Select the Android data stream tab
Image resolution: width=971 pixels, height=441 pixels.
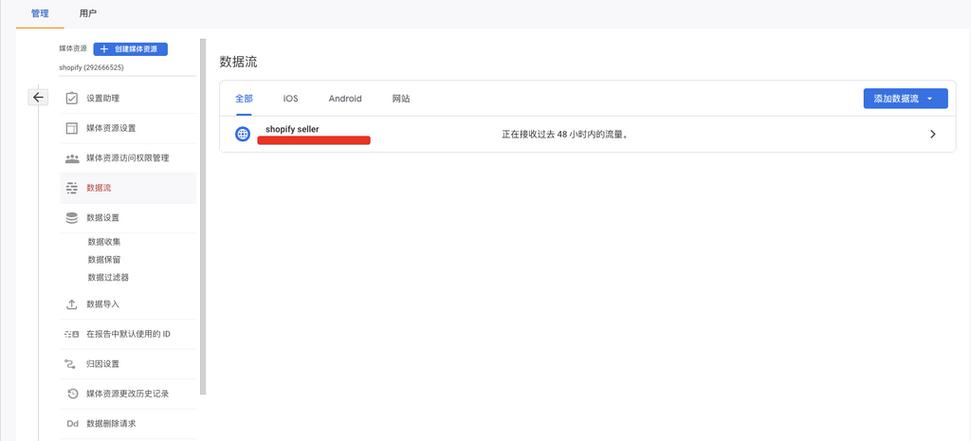345,98
